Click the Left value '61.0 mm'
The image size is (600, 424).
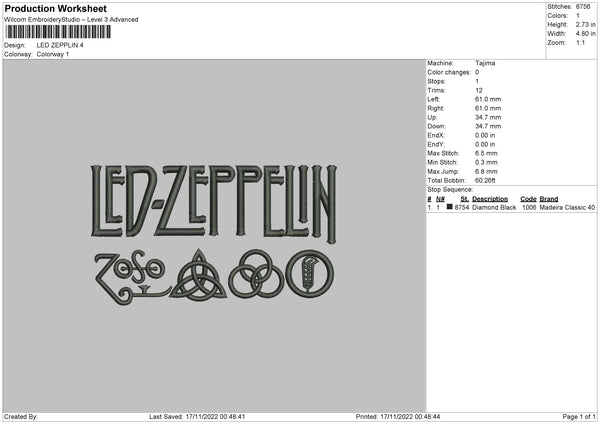[x=488, y=99]
